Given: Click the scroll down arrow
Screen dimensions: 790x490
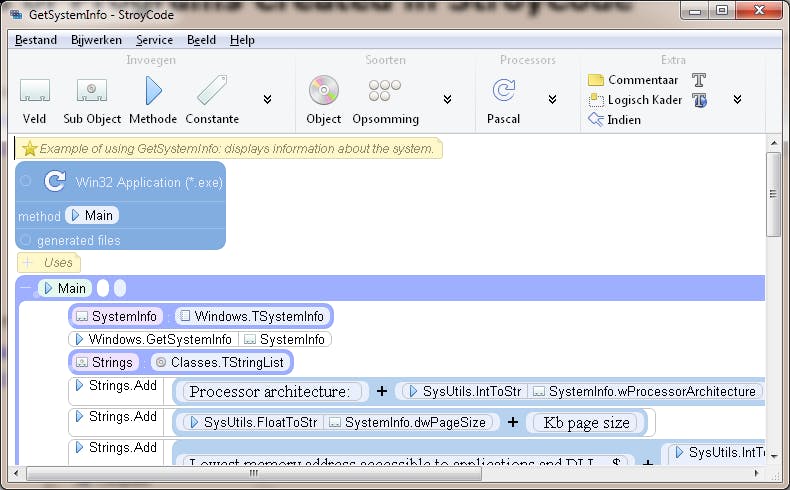Looking at the screenshot, I should tap(773, 456).
